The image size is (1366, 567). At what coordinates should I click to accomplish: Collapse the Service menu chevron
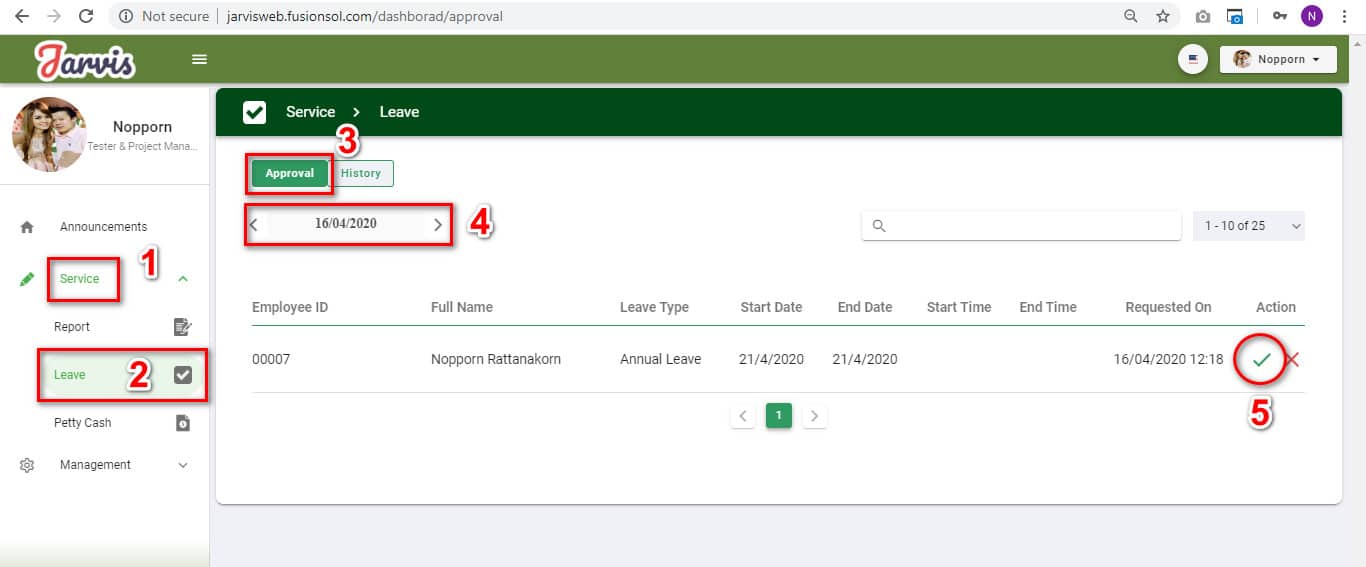coord(182,279)
